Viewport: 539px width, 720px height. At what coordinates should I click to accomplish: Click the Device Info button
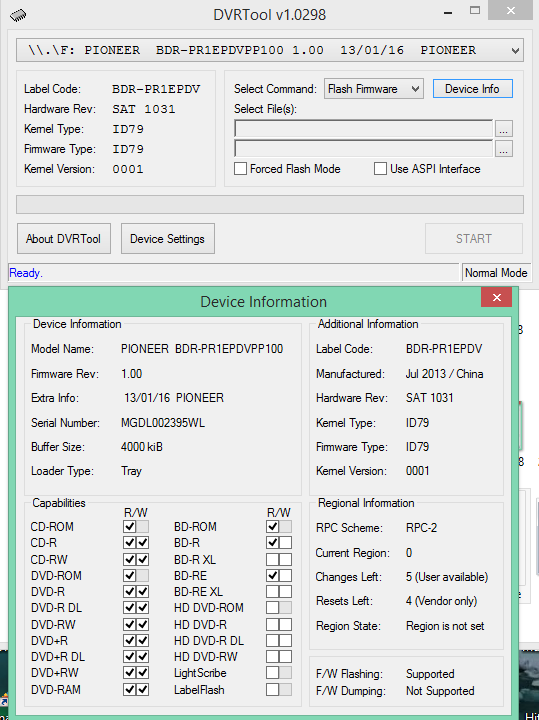click(472, 89)
